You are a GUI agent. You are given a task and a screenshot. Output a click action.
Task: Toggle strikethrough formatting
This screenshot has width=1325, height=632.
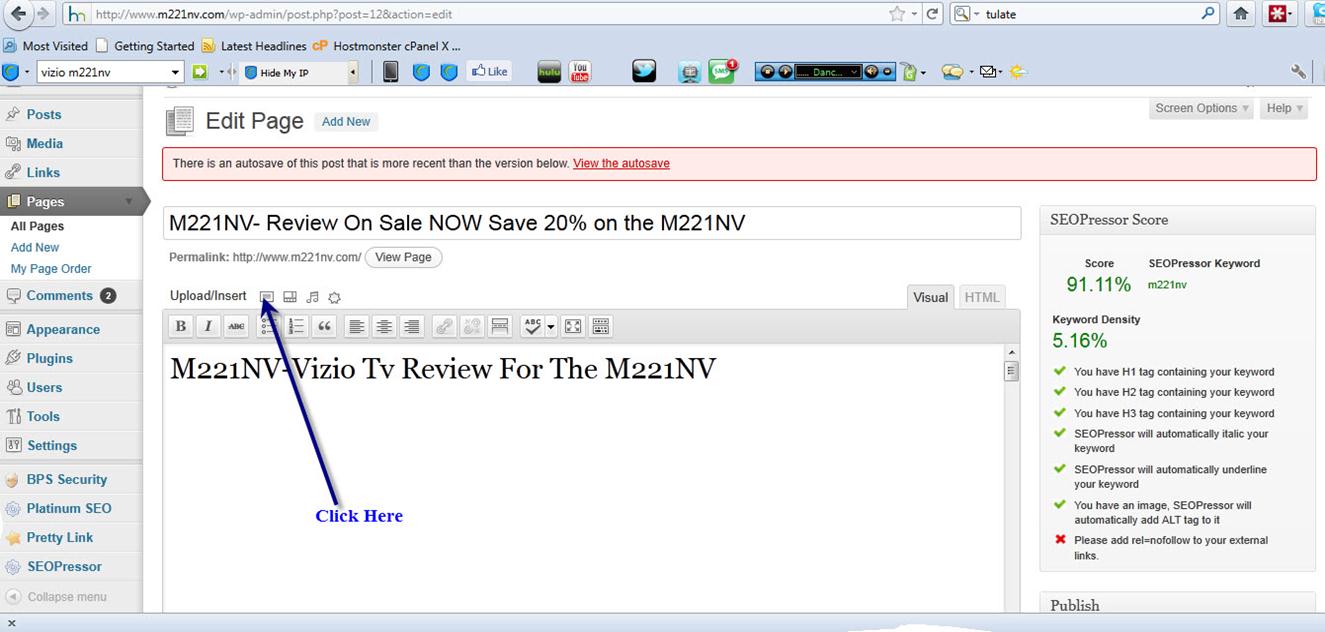[x=236, y=326]
